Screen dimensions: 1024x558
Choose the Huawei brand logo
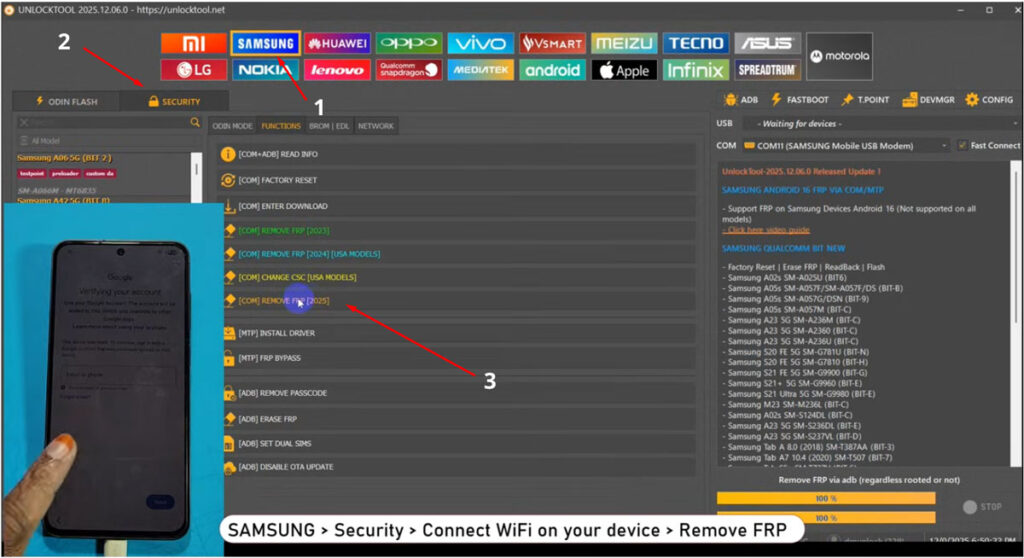(337, 44)
